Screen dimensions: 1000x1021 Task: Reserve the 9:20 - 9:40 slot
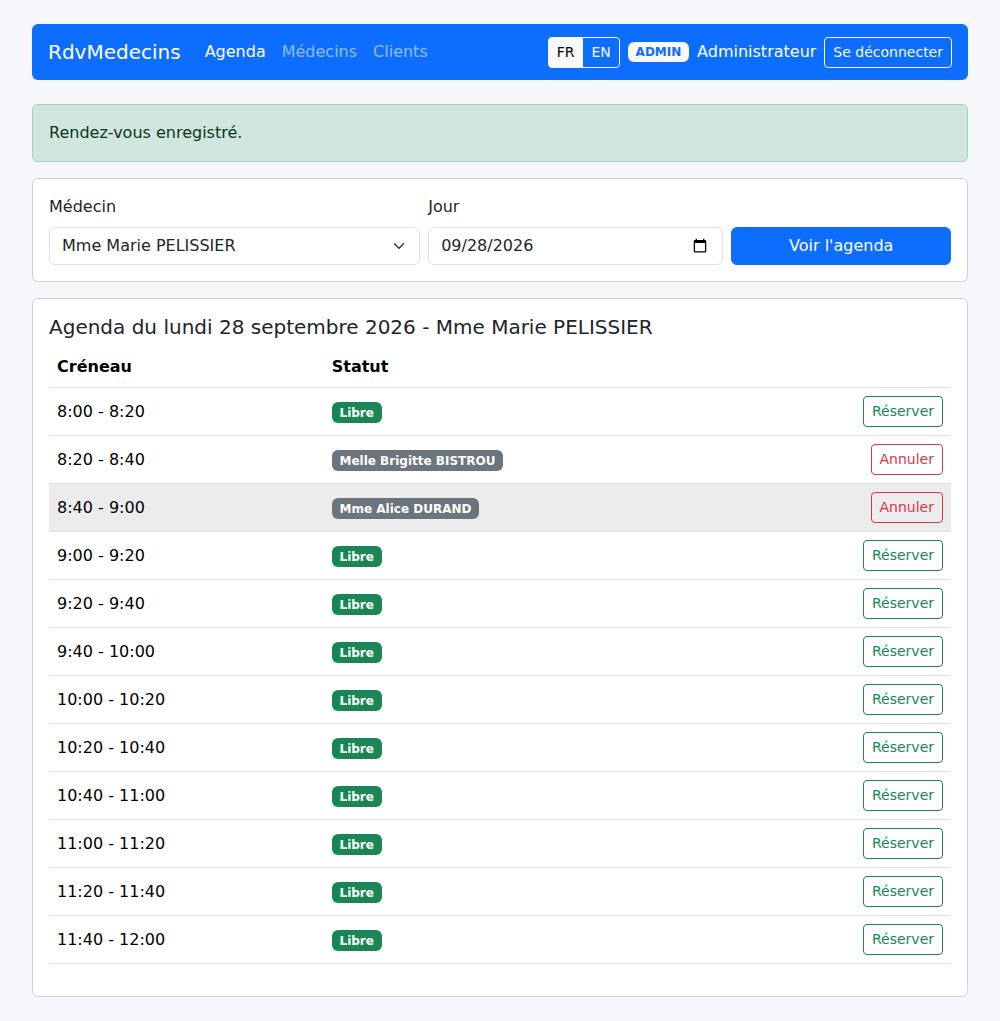(902, 604)
